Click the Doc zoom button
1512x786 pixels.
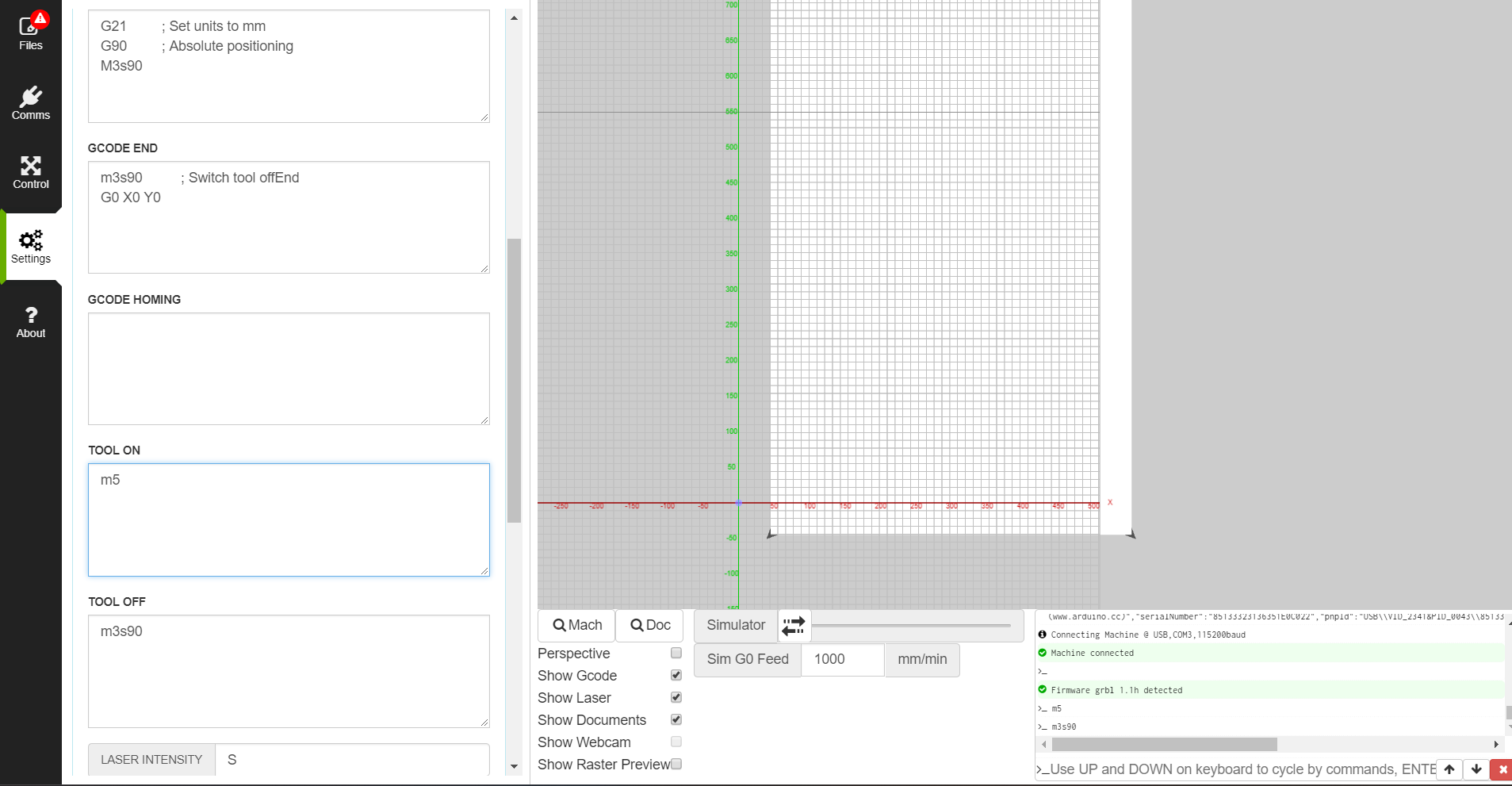[650, 626]
